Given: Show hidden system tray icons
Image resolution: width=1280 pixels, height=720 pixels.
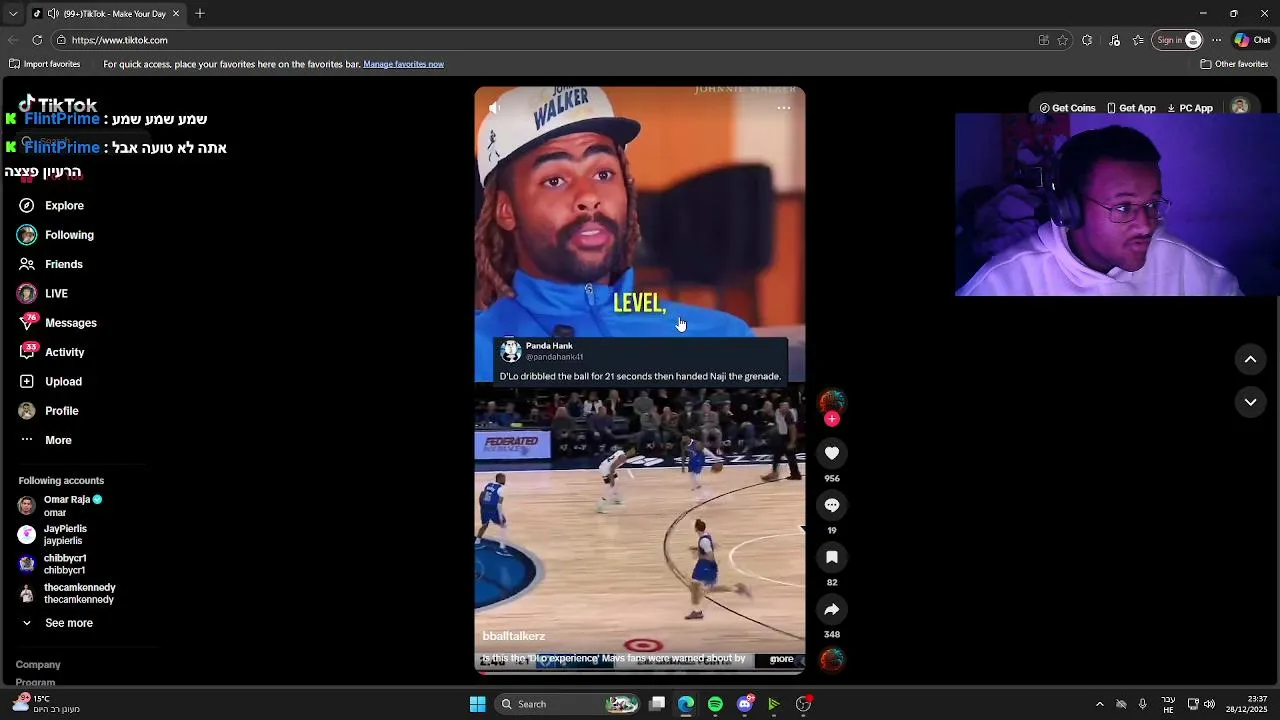Looking at the screenshot, I should (1100, 704).
